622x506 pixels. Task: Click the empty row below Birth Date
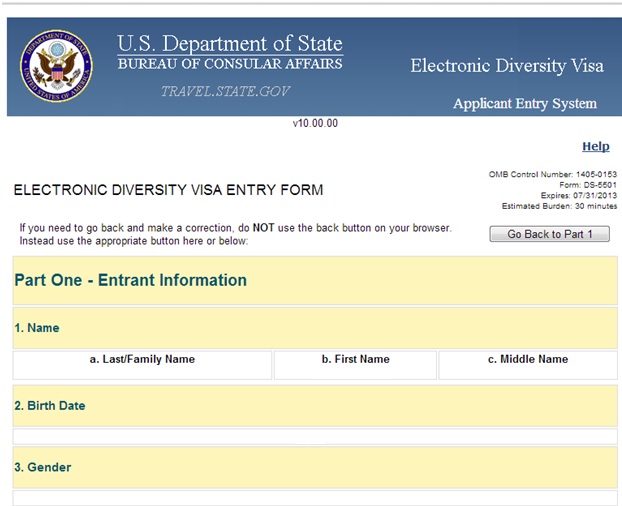tap(314, 436)
